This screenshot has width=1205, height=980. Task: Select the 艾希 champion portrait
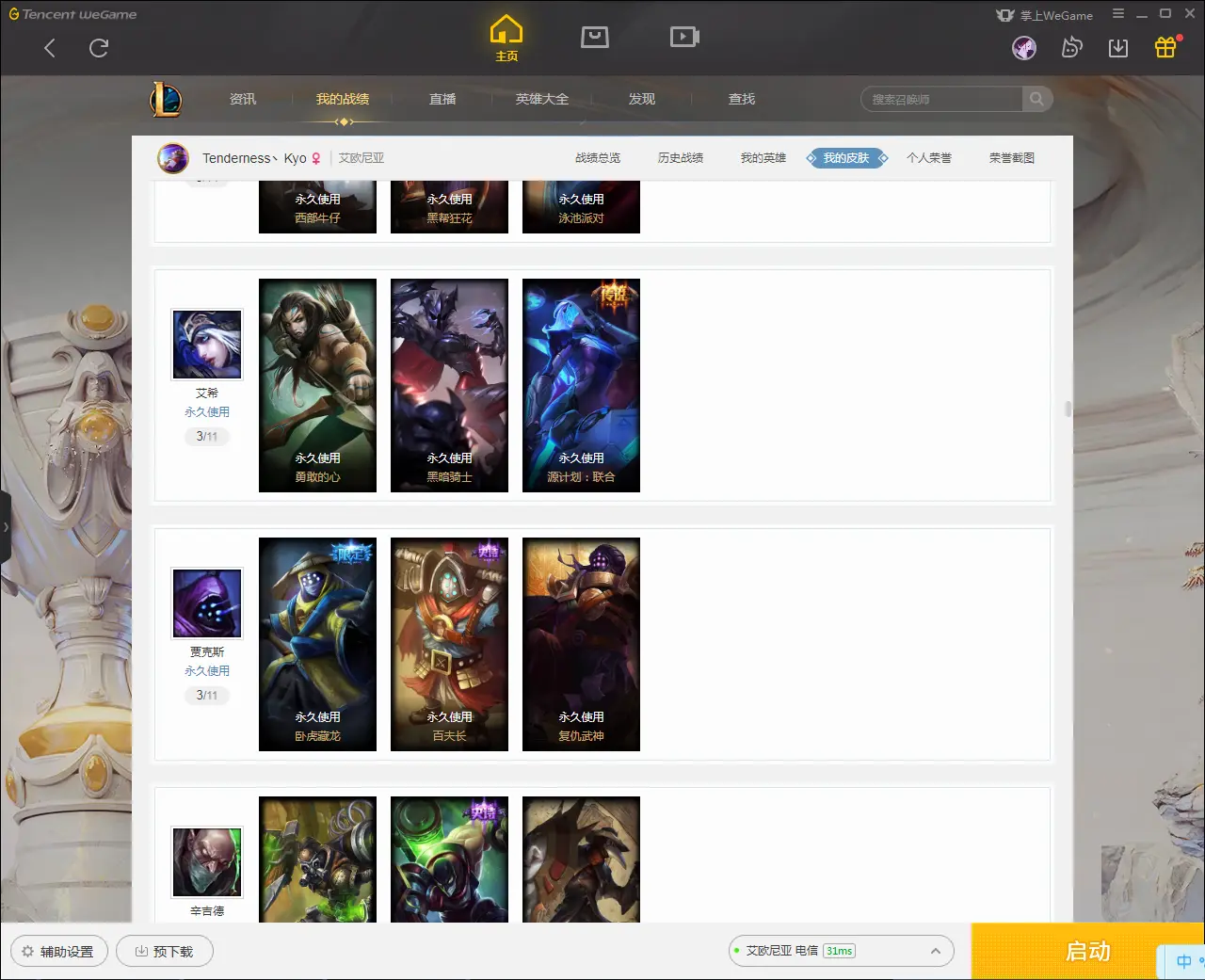(x=207, y=345)
